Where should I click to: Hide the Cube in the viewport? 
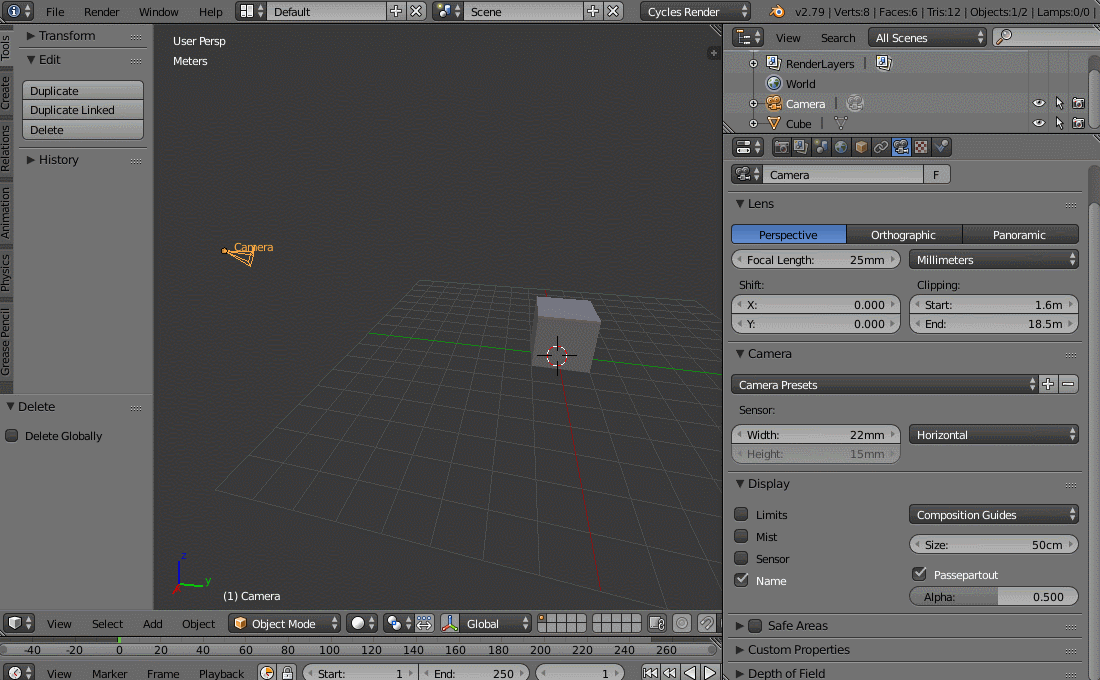[1038, 122]
